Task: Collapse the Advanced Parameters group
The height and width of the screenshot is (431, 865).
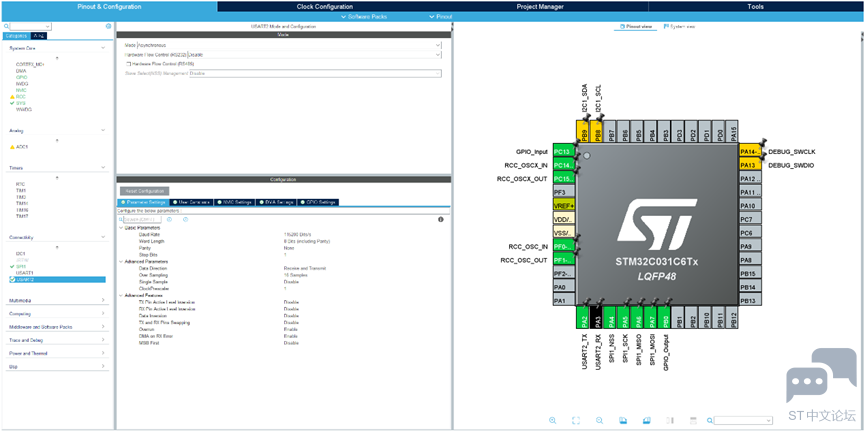Action: click(121, 262)
